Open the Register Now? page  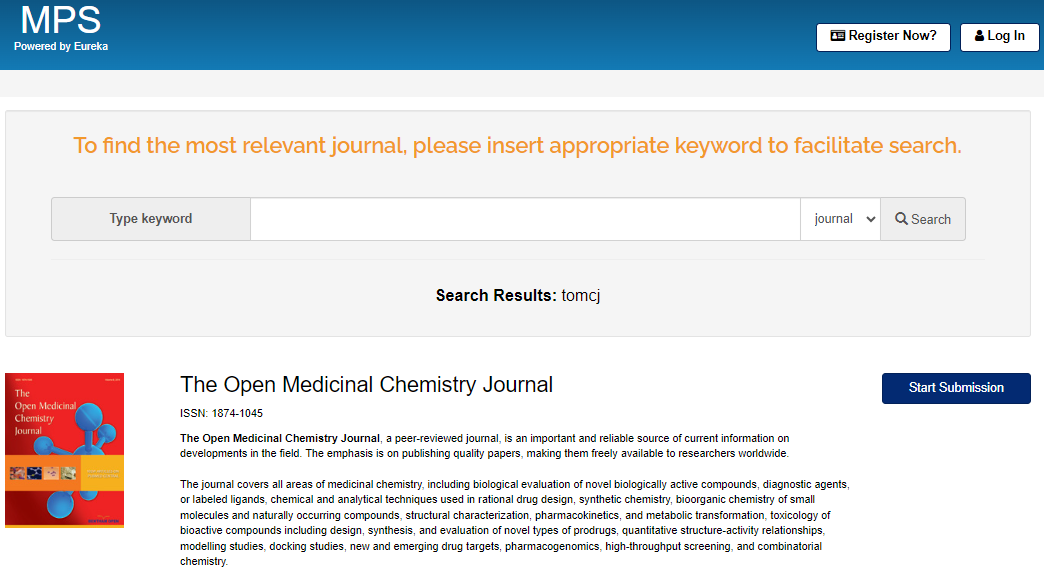883,37
